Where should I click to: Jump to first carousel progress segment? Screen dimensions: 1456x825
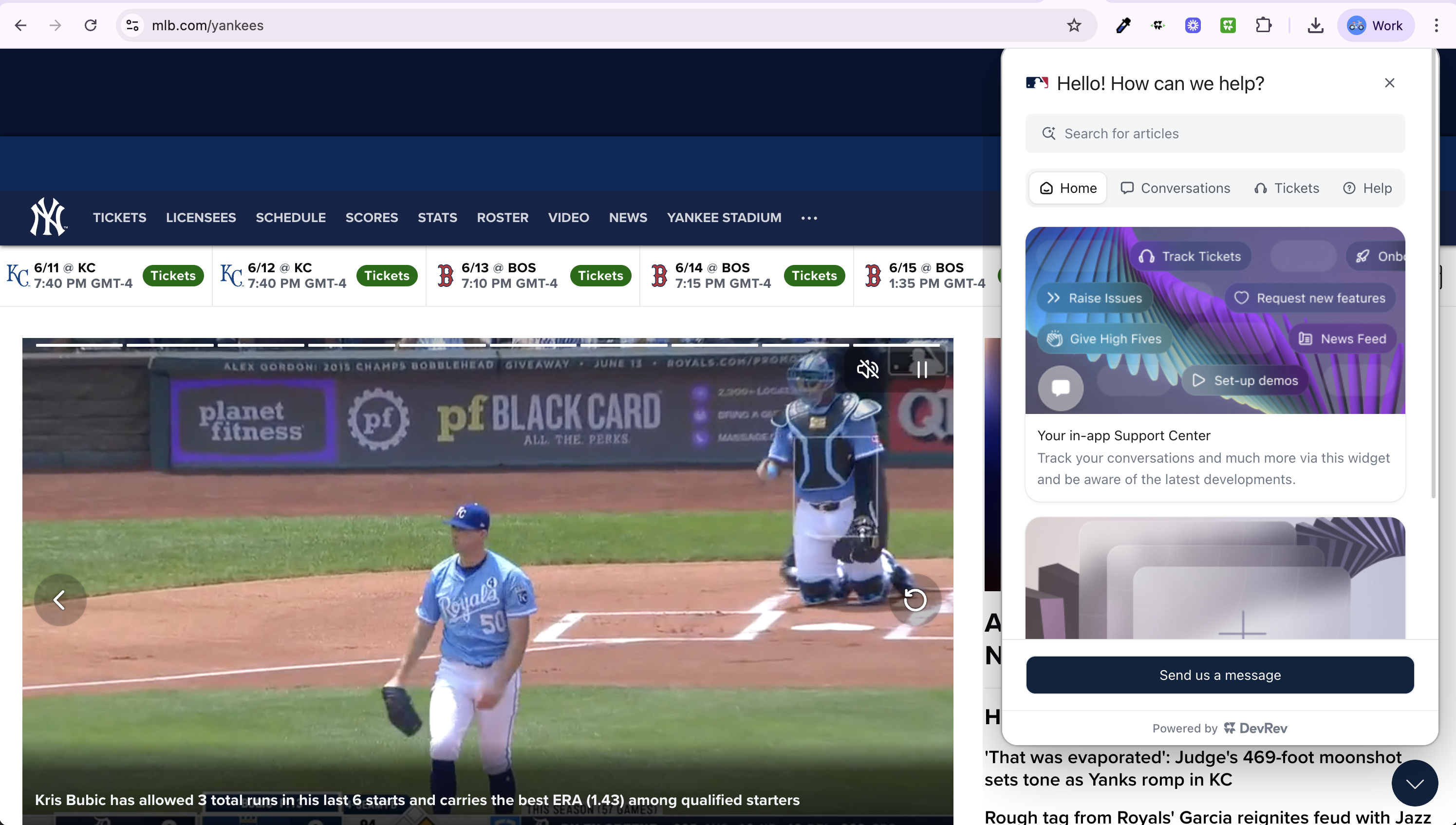[x=79, y=344]
